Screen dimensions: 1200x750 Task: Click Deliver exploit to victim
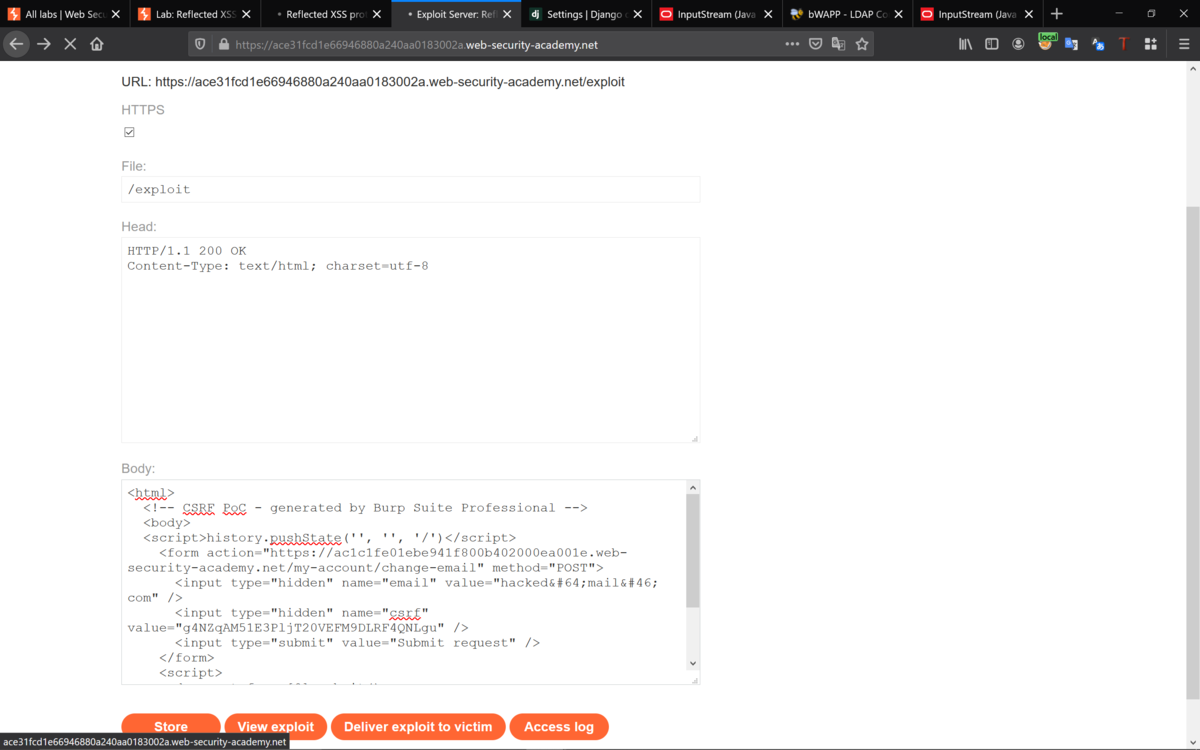pyautogui.click(x=418, y=727)
